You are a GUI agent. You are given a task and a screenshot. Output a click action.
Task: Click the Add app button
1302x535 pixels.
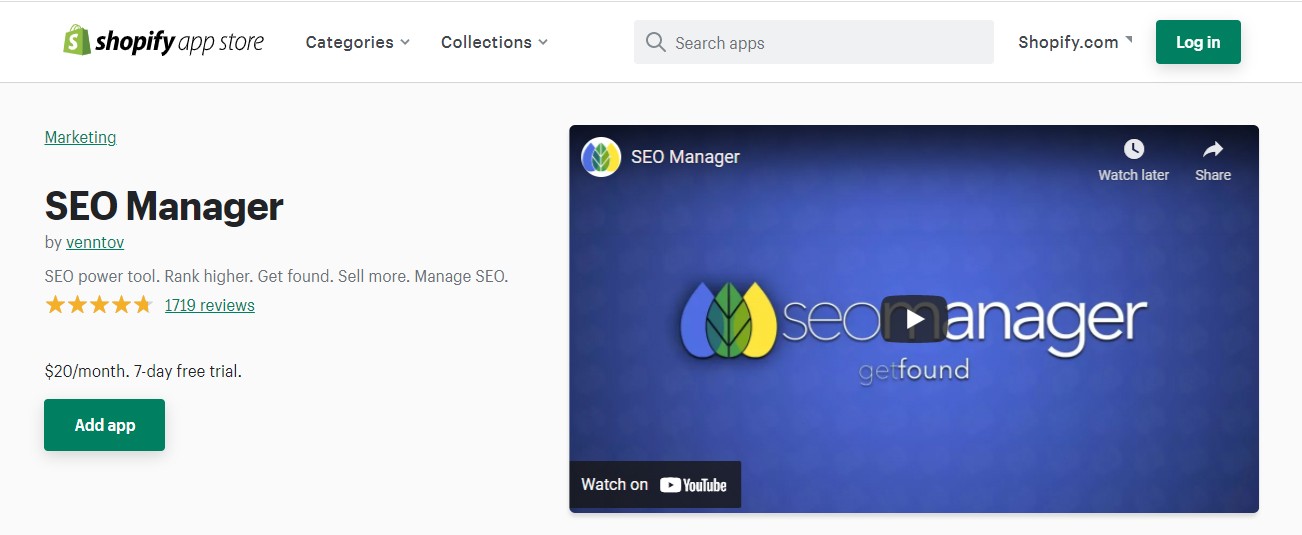[x=104, y=425]
